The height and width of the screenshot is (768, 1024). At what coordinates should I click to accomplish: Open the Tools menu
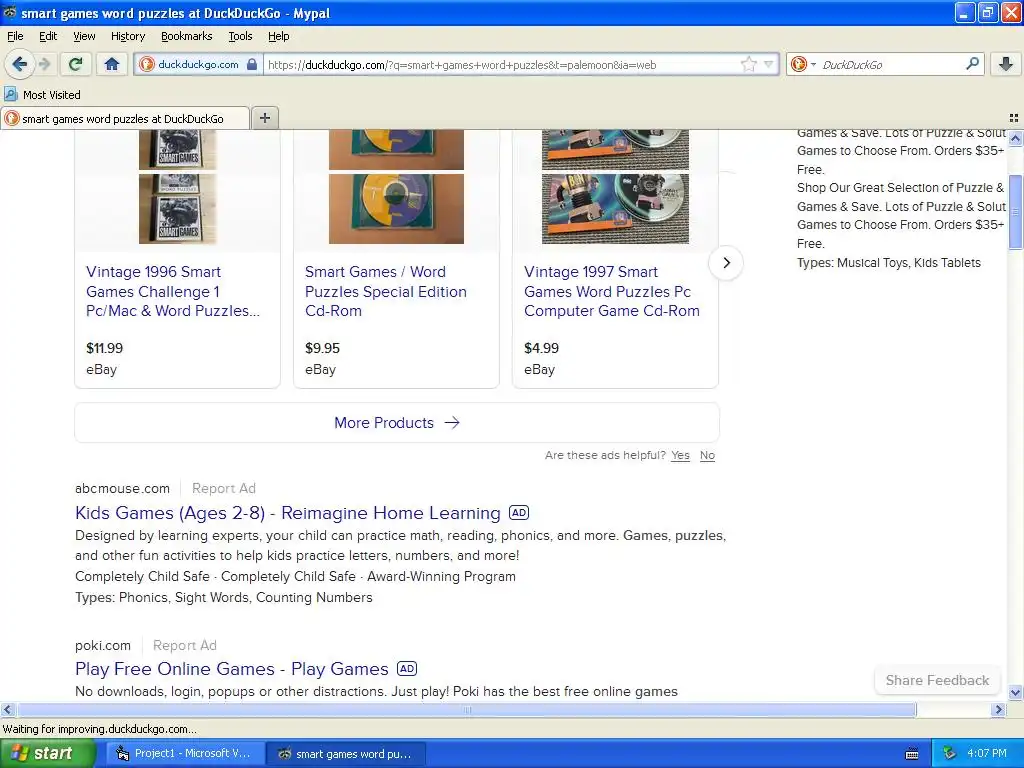(x=240, y=37)
